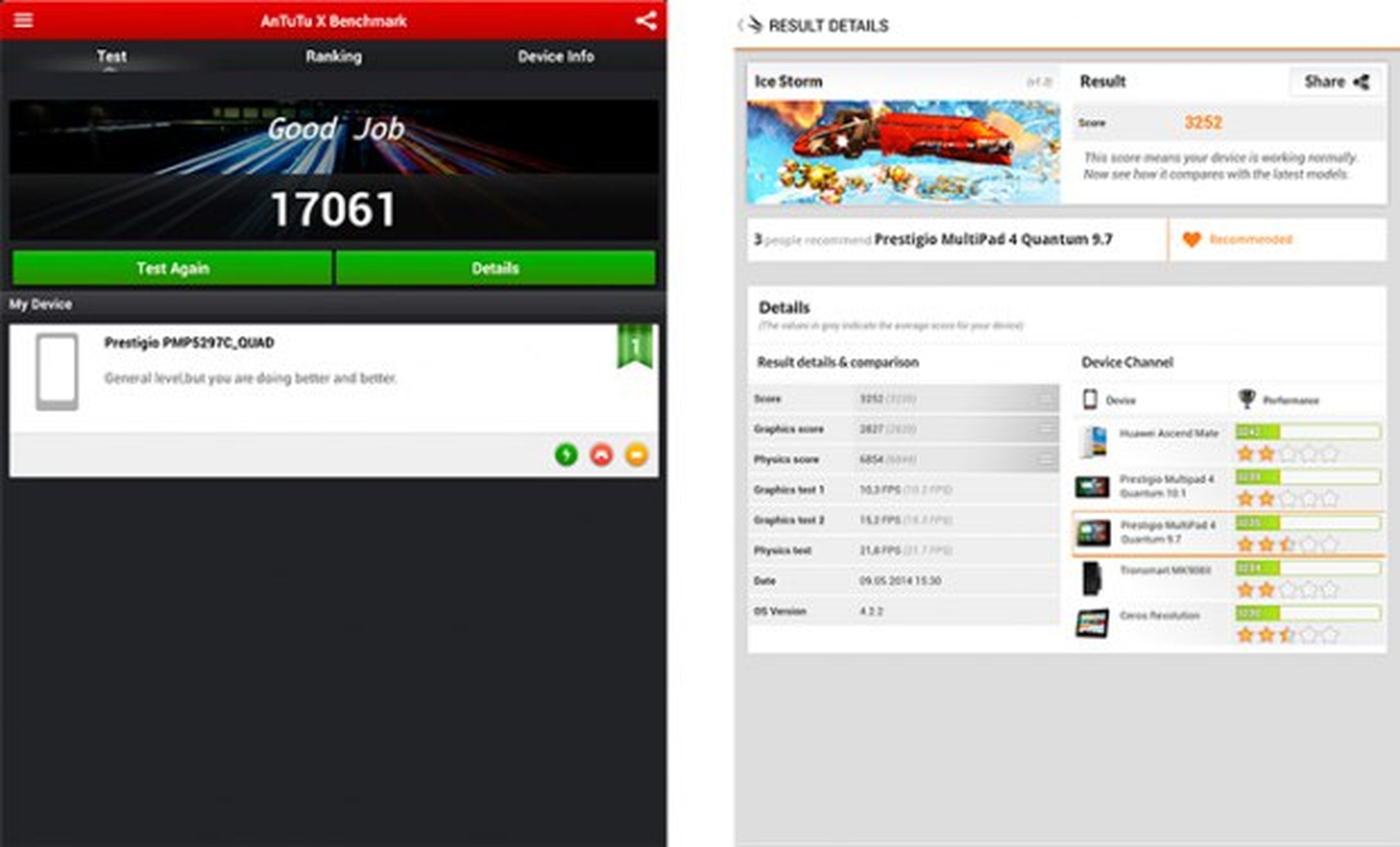Open the highlighted Quantum 9.7 device thumbnail

coord(1093,533)
